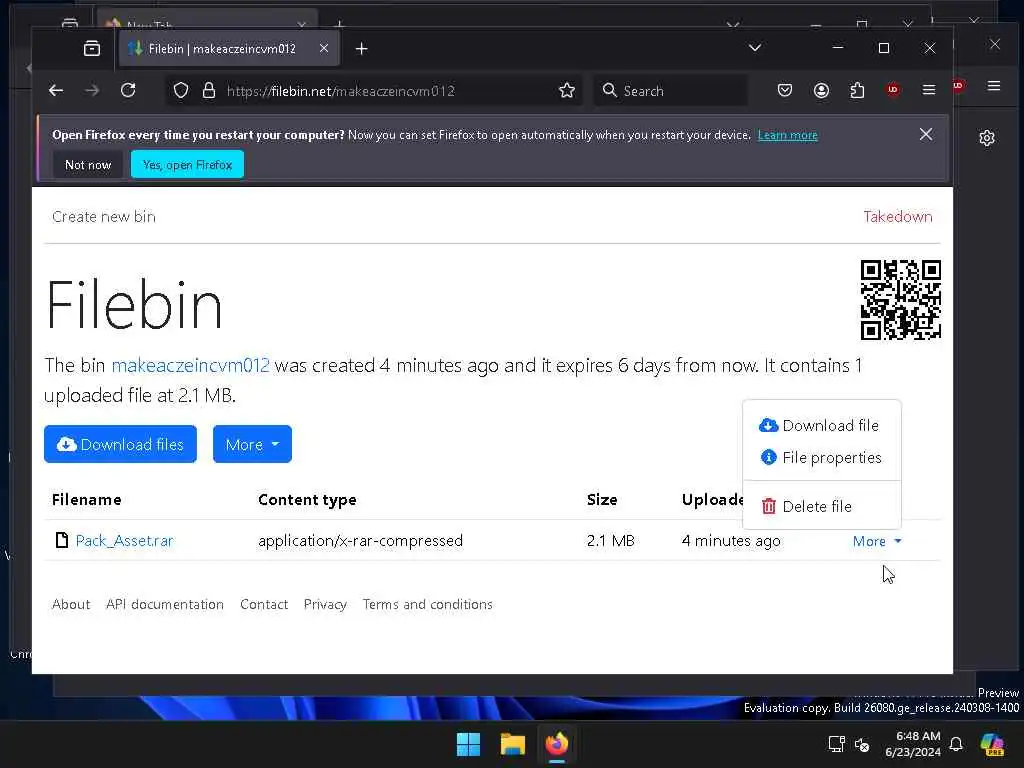1024x768 pixels.
Task: Dismiss the Firefox startup notification bar
Action: (x=926, y=134)
